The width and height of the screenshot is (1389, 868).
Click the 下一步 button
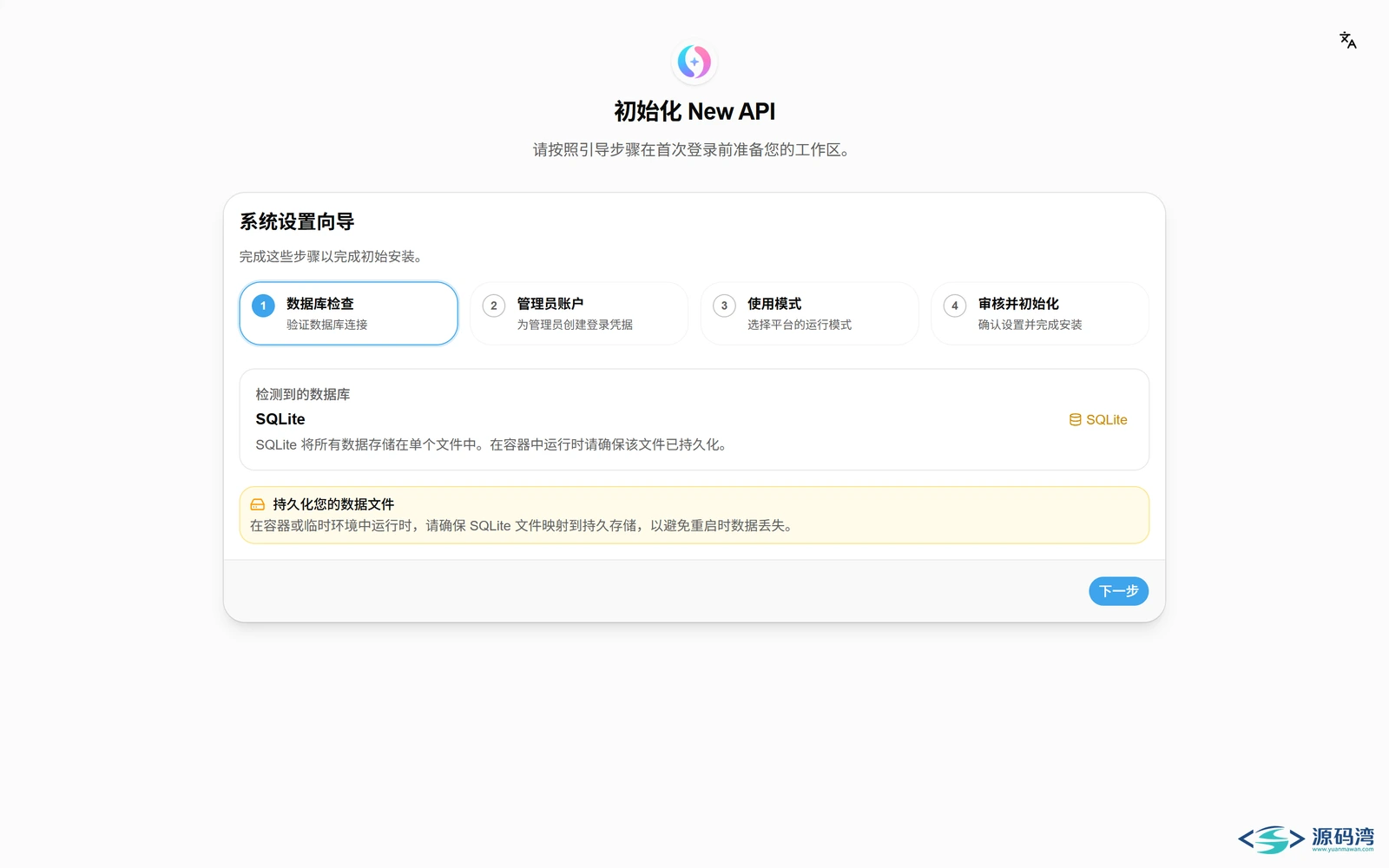coord(1118,591)
